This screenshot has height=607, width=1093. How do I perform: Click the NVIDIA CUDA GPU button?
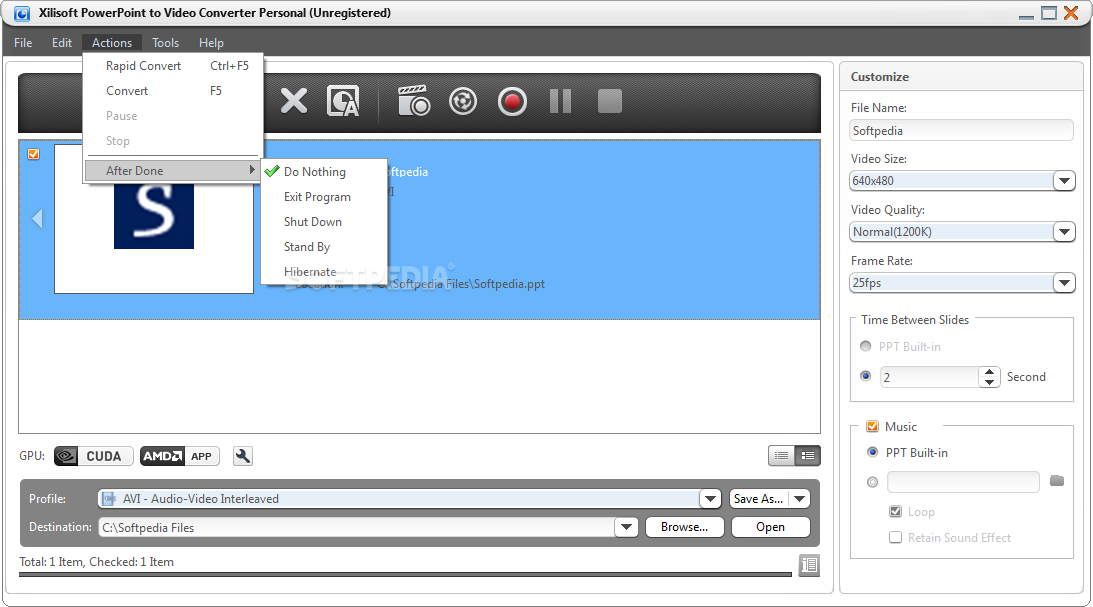[x=93, y=456]
